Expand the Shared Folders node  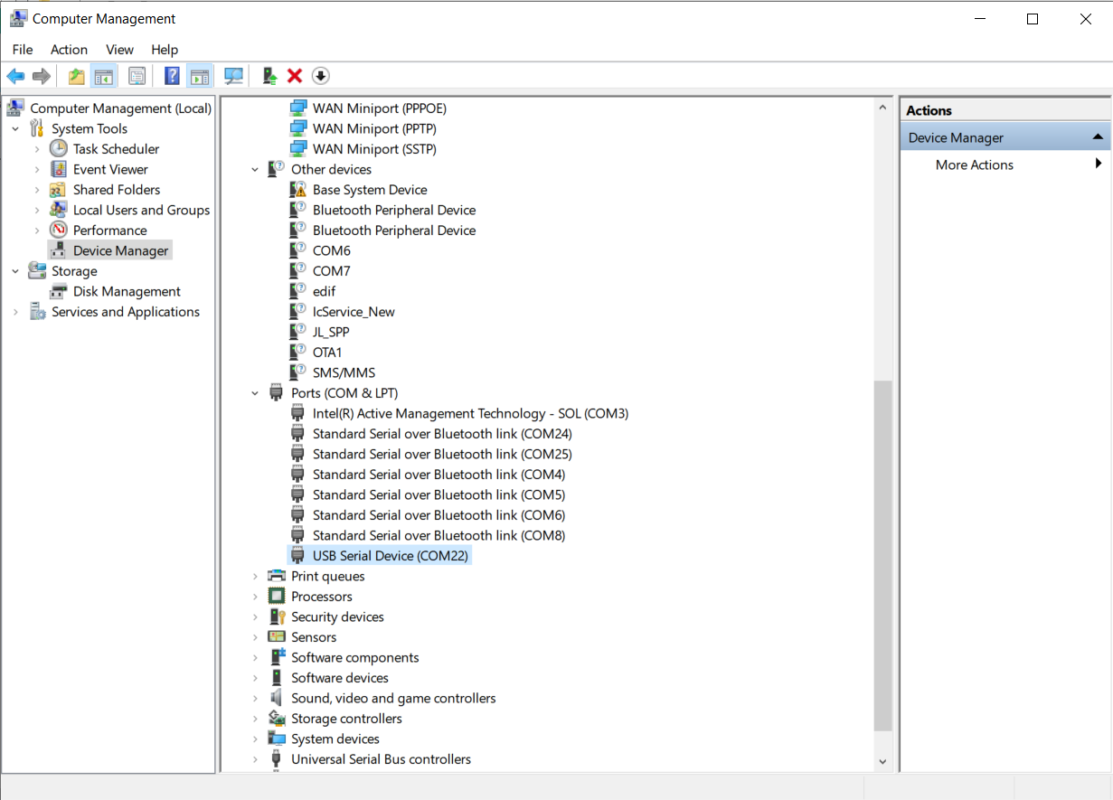(37, 190)
